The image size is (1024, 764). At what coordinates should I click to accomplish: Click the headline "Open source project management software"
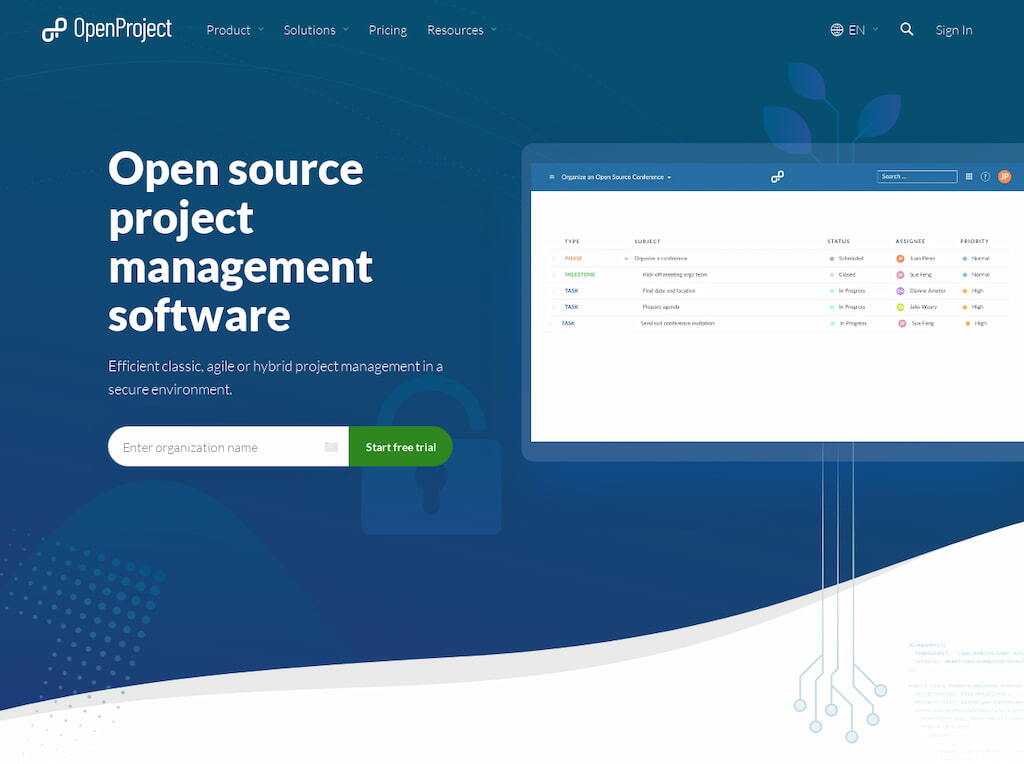240,242
